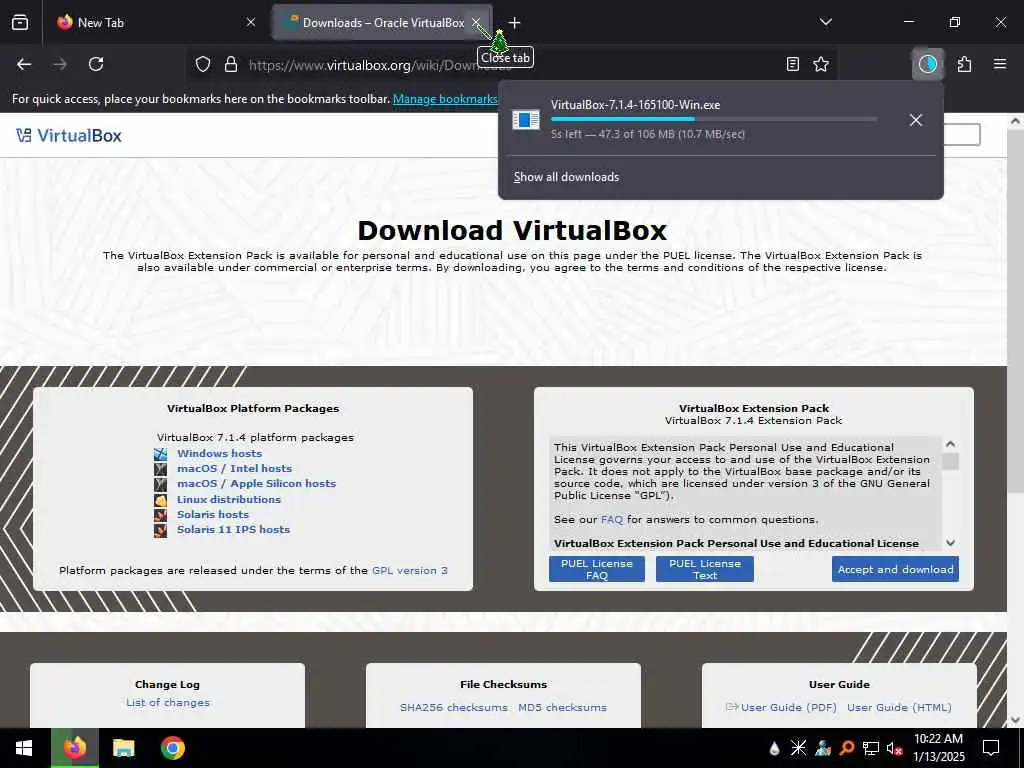This screenshot has height=768, width=1024.
Task: Open the notification center icon
Action: pyautogui.click(x=991, y=748)
